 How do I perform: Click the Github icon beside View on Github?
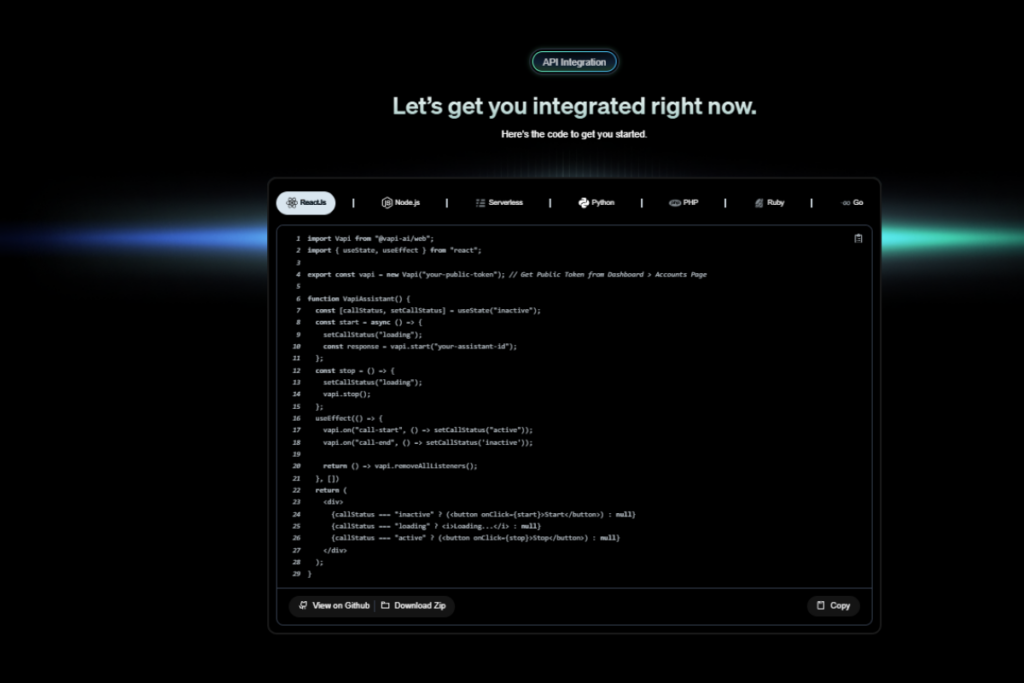(303, 605)
